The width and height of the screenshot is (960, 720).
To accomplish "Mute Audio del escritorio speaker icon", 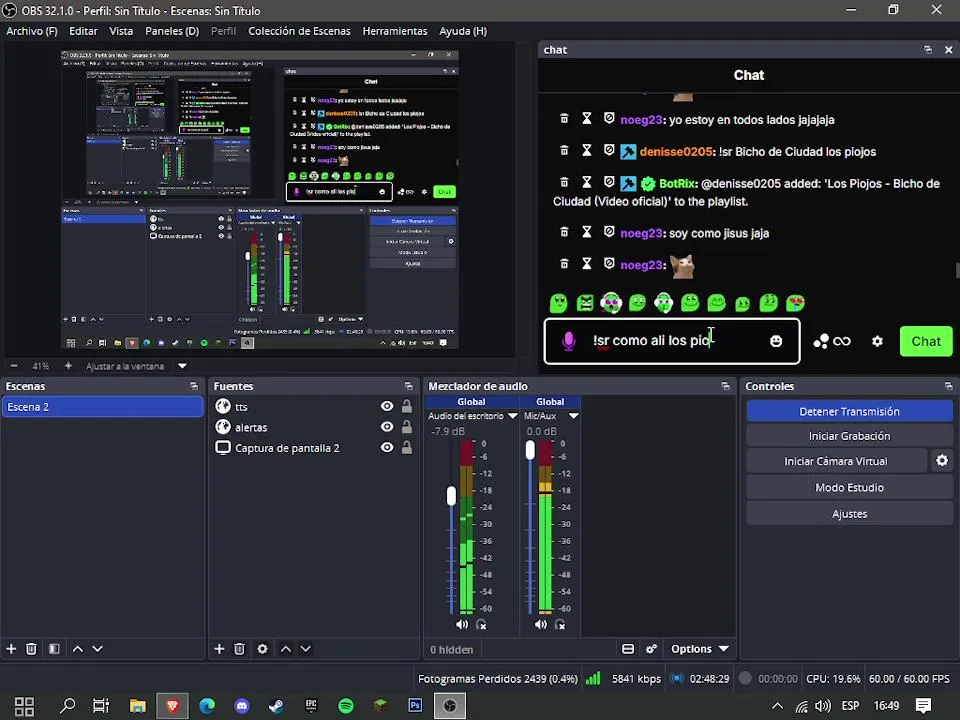I will tap(462, 624).
